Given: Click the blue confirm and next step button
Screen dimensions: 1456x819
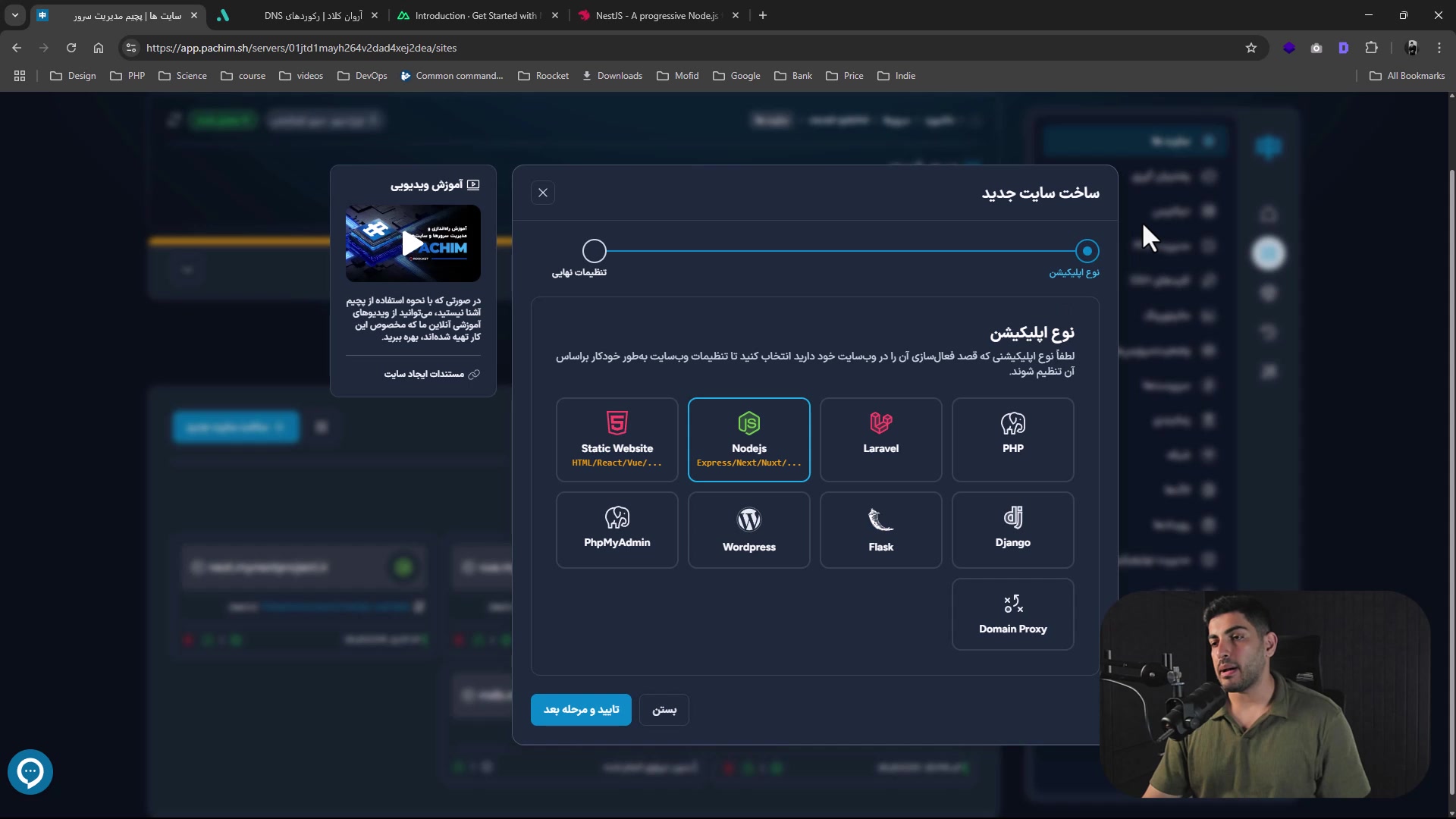Looking at the screenshot, I should pos(581,710).
